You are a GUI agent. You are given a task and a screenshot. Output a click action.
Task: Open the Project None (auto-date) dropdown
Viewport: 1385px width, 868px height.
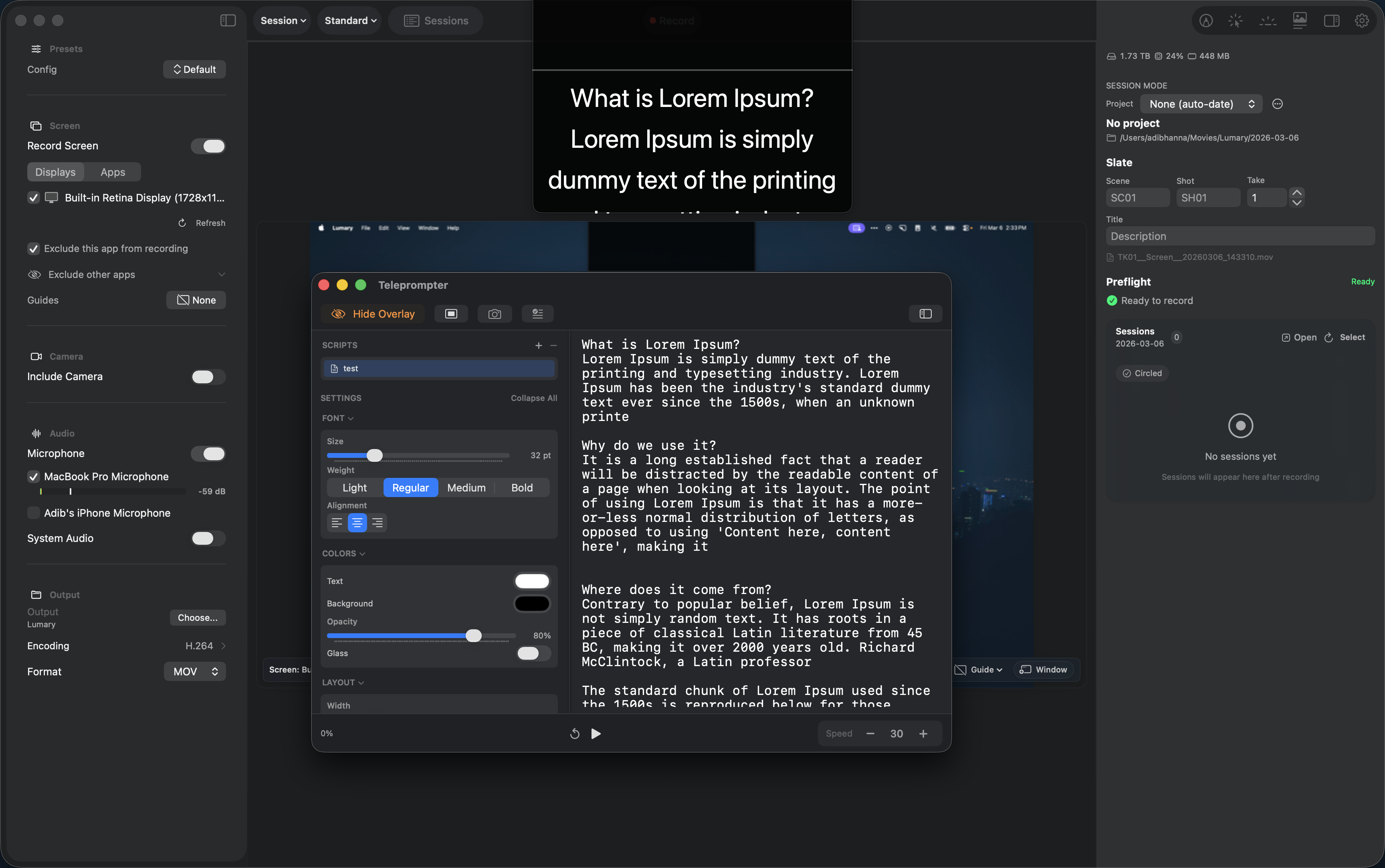tap(1201, 104)
